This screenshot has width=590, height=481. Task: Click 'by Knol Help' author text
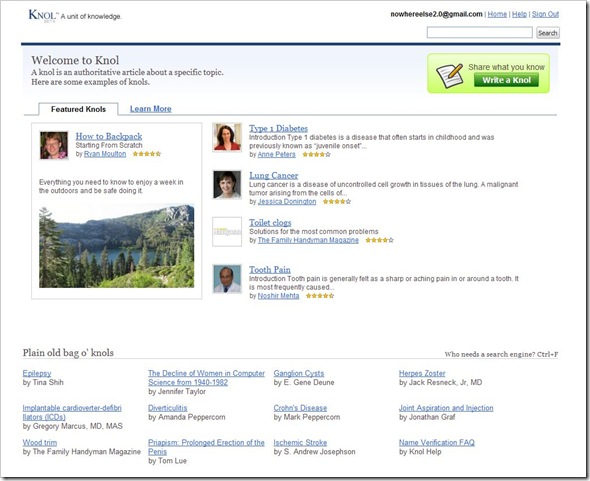[420, 452]
